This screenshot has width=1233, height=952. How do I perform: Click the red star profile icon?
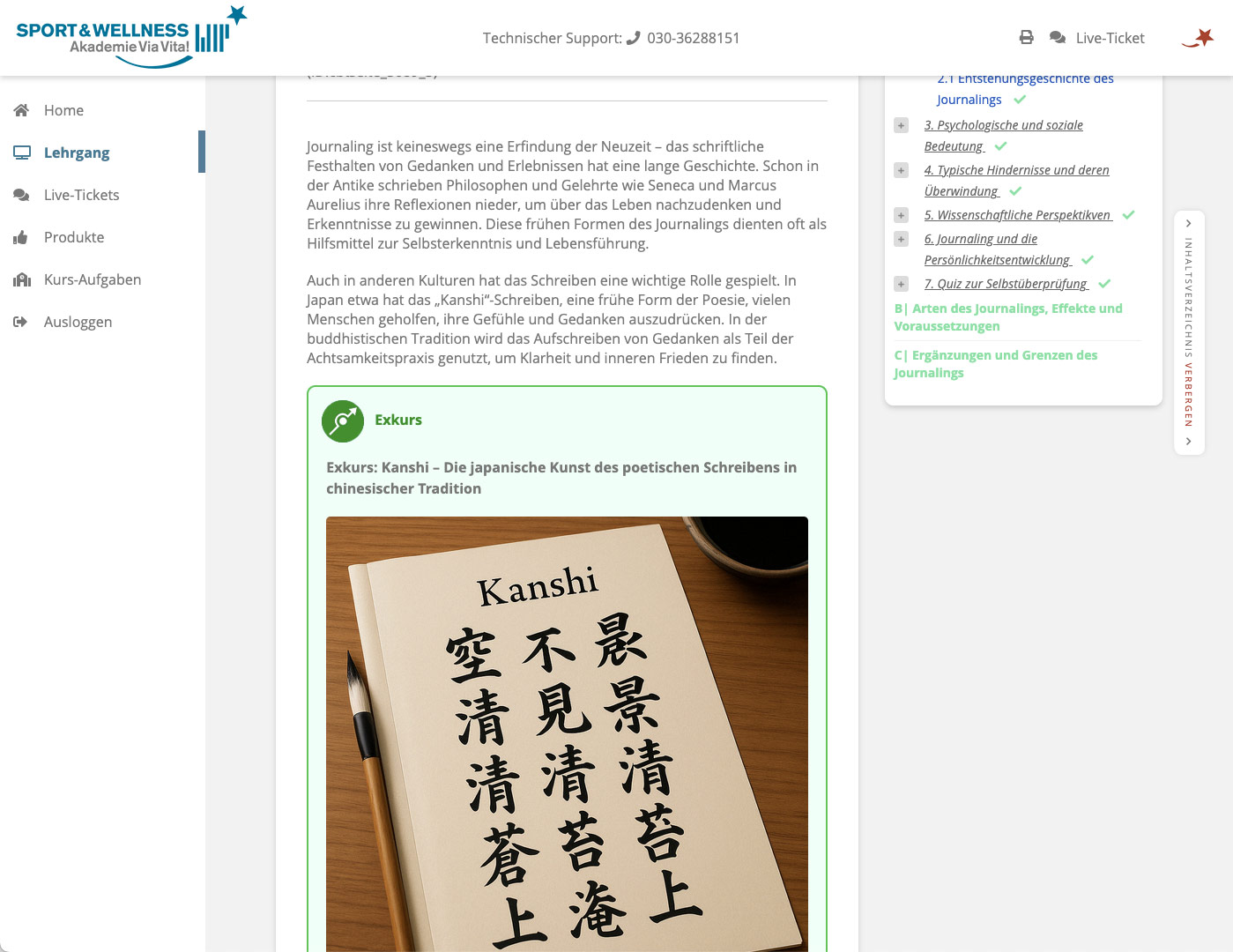point(1199,38)
